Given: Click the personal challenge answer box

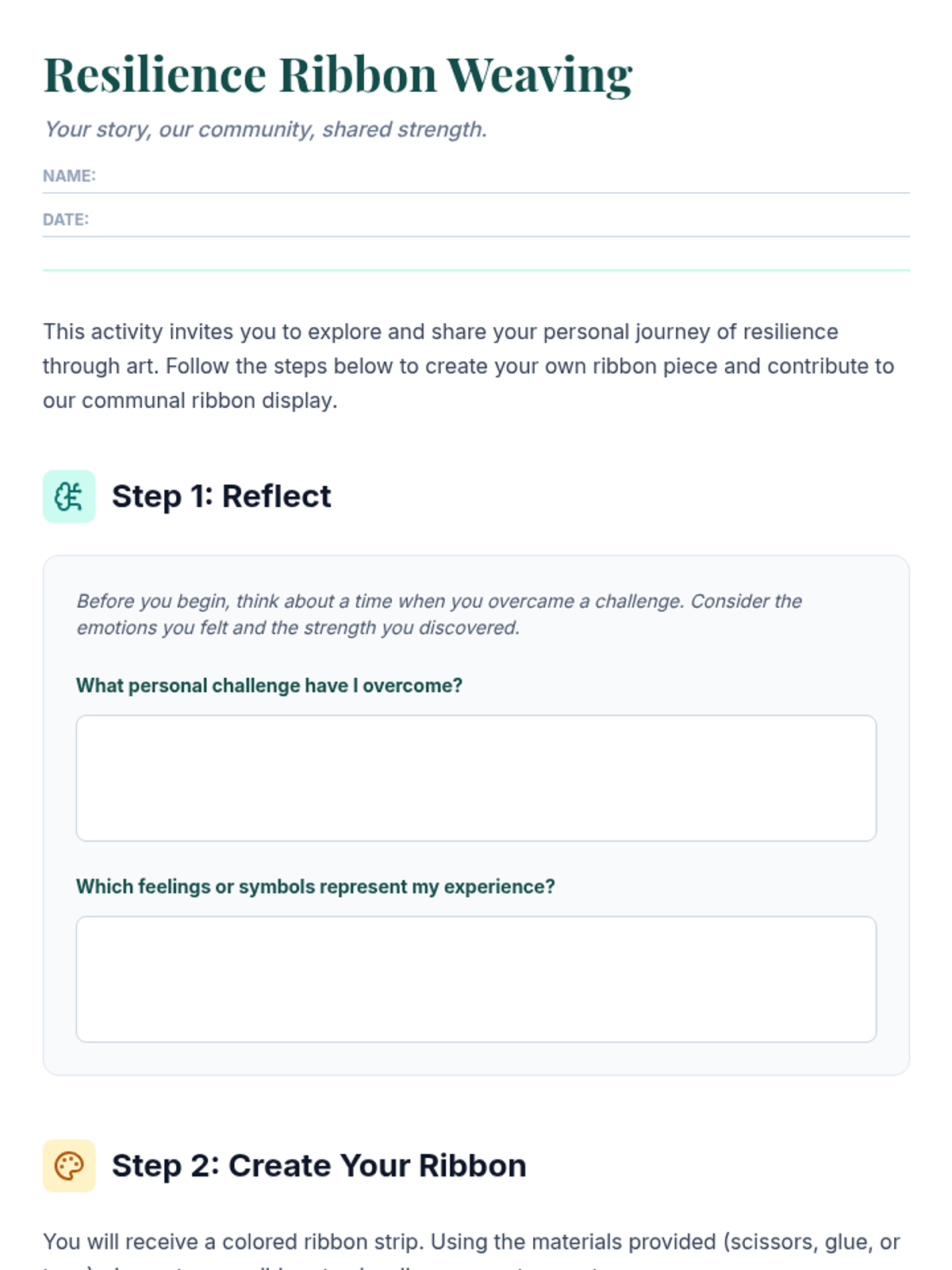Looking at the screenshot, I should pos(476,778).
